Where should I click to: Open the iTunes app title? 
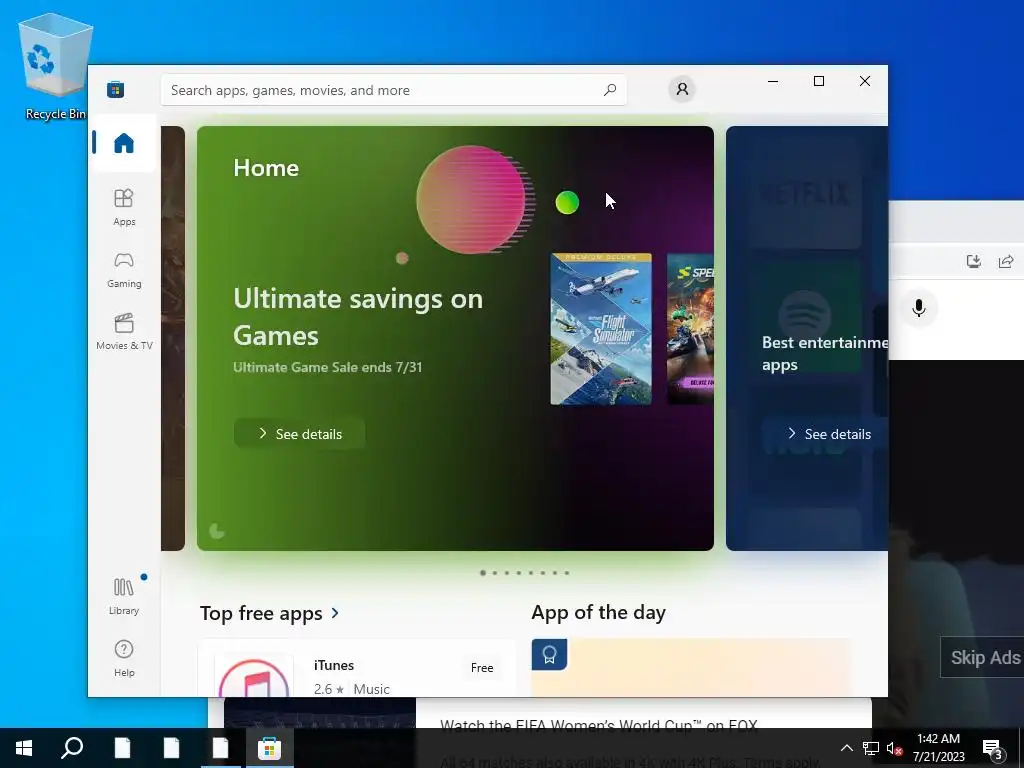click(334, 665)
